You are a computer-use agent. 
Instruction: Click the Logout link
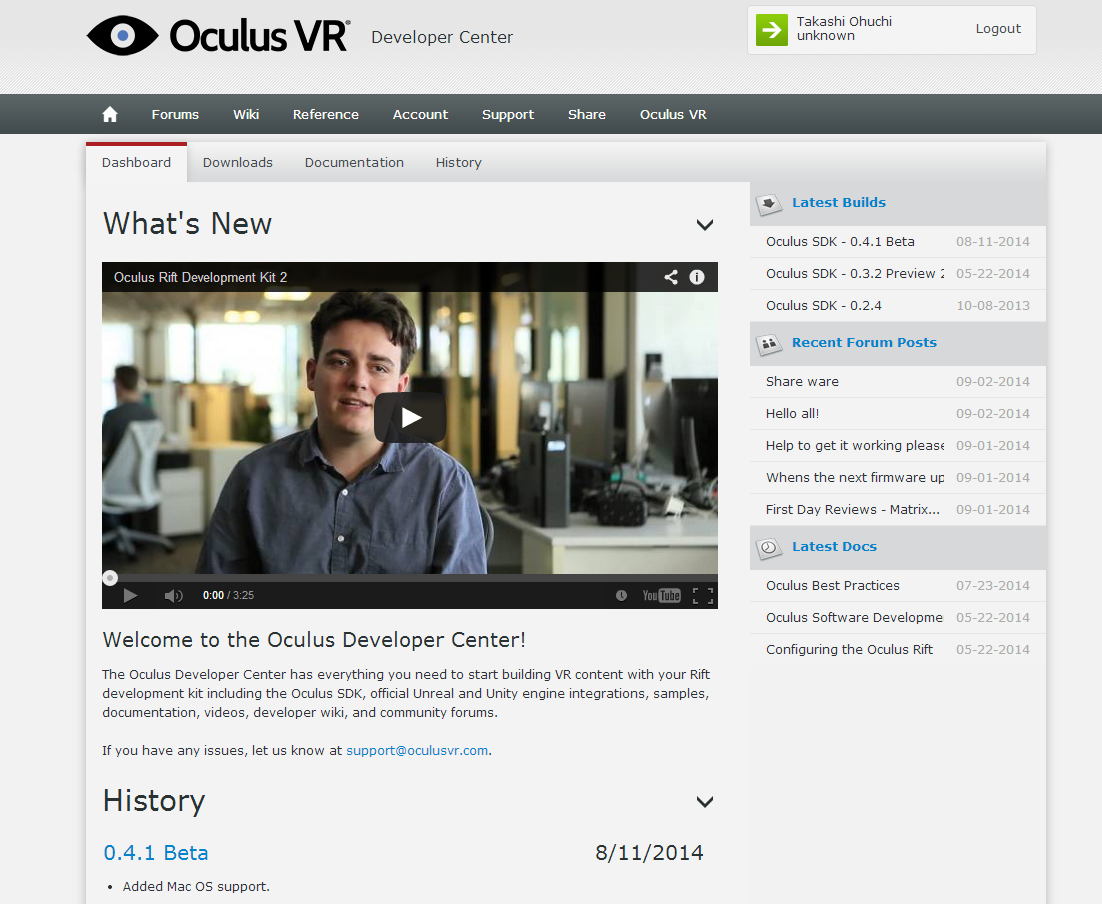(998, 29)
